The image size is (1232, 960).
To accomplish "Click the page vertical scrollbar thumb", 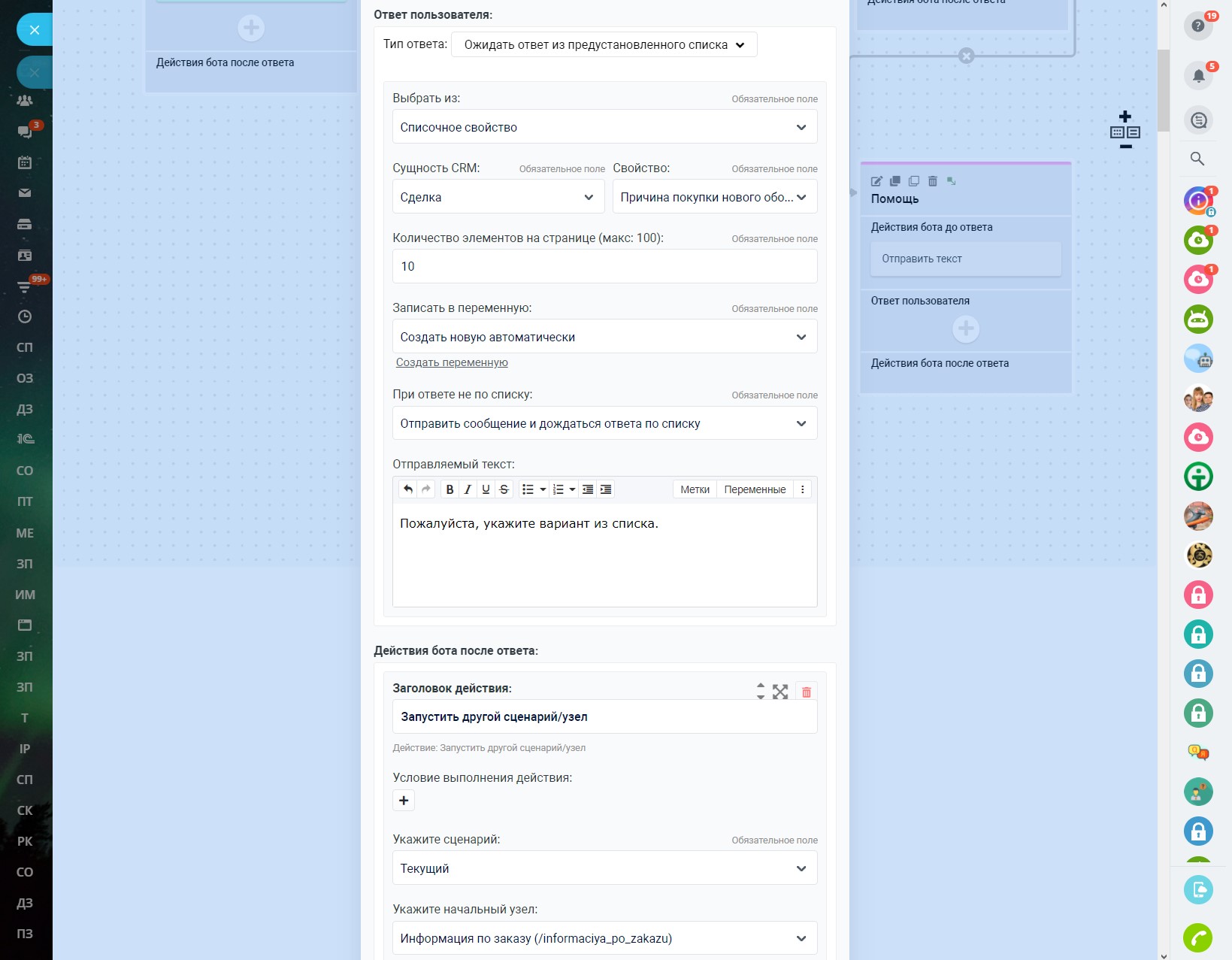I will point(1164,91).
